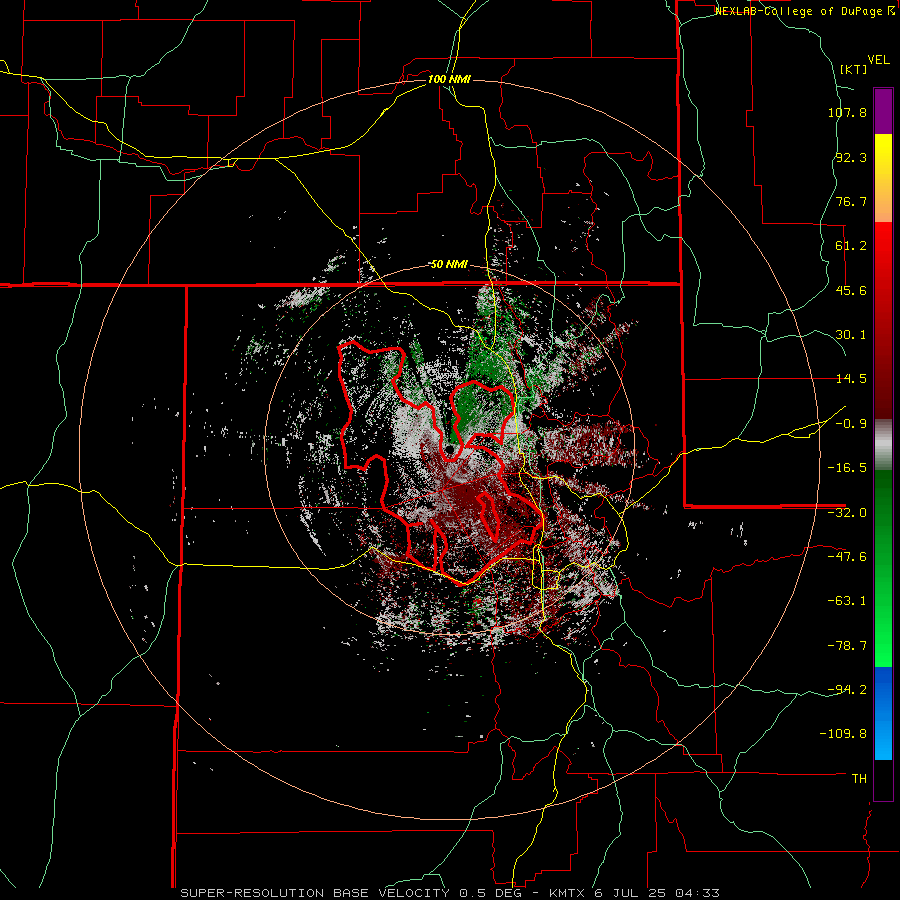The width and height of the screenshot is (900, 900).
Task: Select the -16.5 velocity legend value
Action: [x=847, y=468]
